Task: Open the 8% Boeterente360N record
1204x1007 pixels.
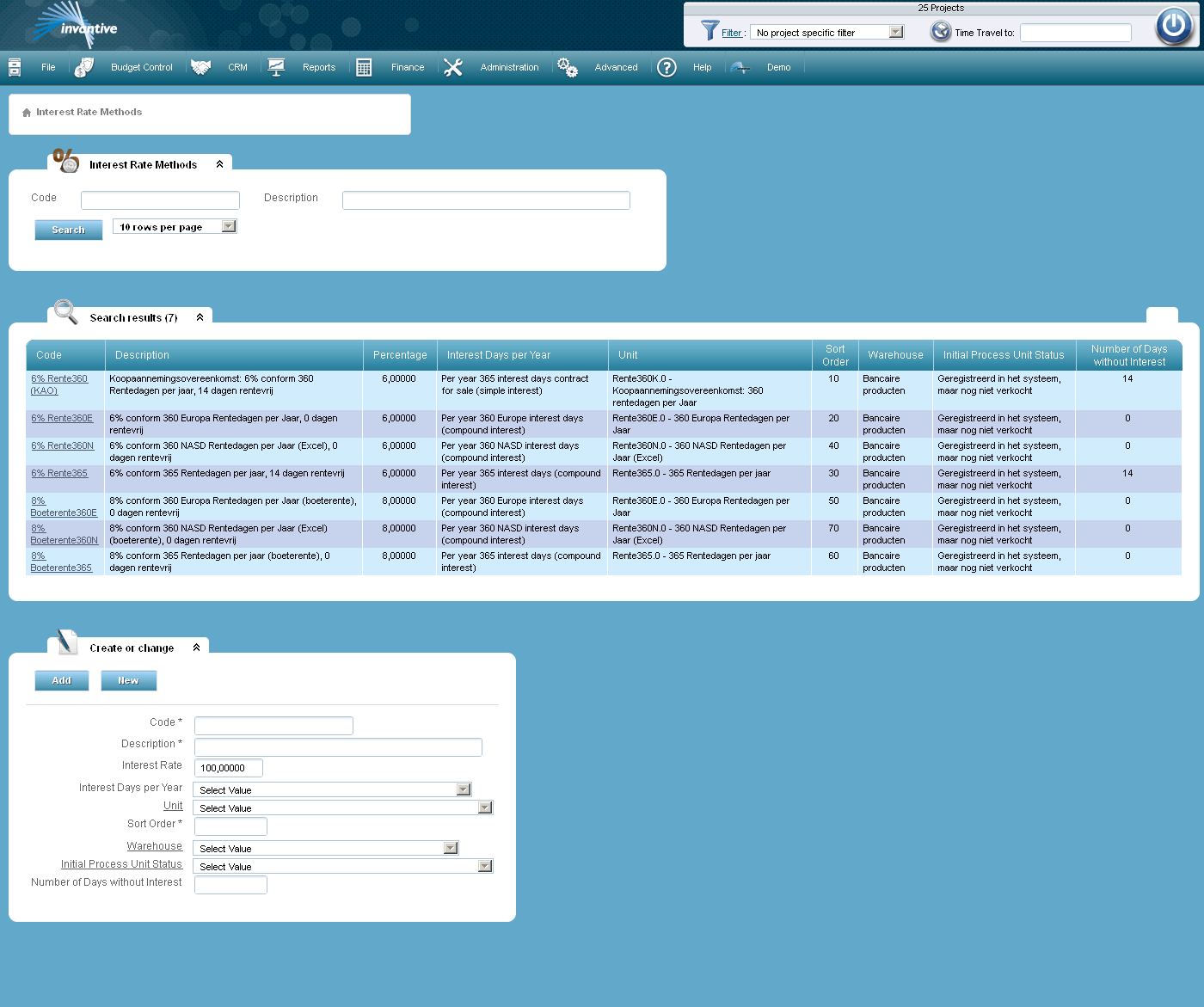Action: [64, 534]
